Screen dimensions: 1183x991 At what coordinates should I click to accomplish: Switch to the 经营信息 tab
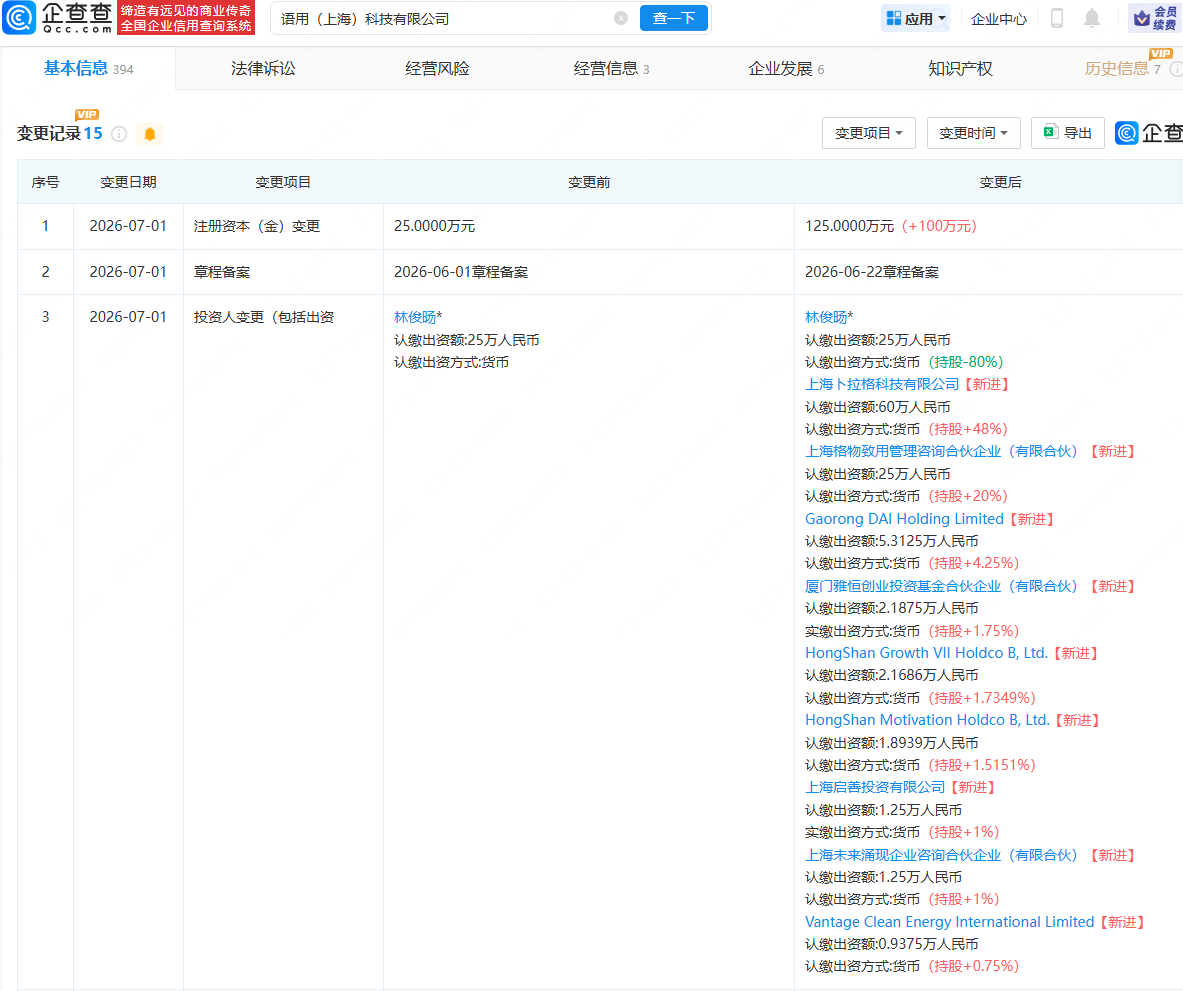click(x=611, y=69)
